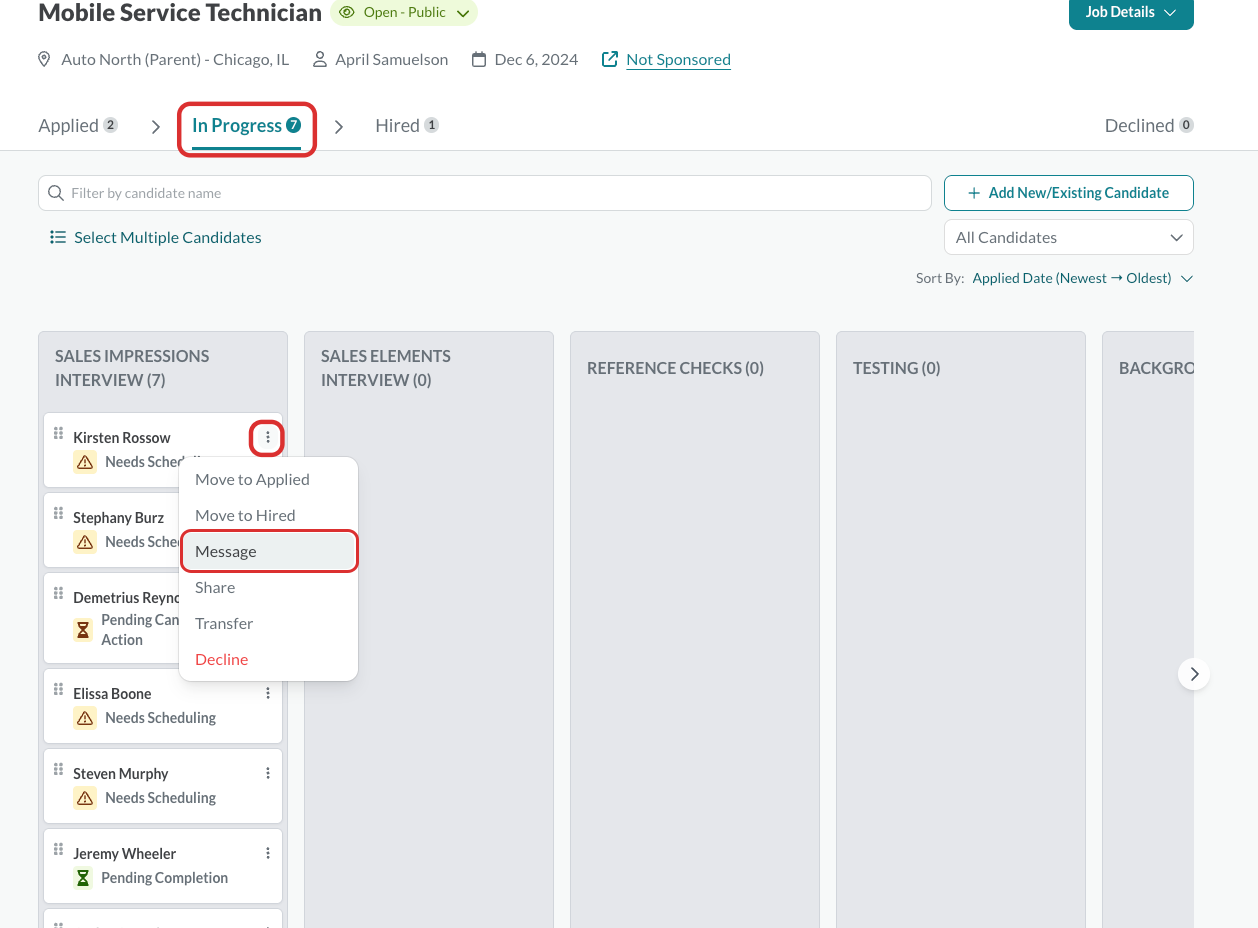Click the drag handle on Elissa Boone's card

tap(58, 689)
